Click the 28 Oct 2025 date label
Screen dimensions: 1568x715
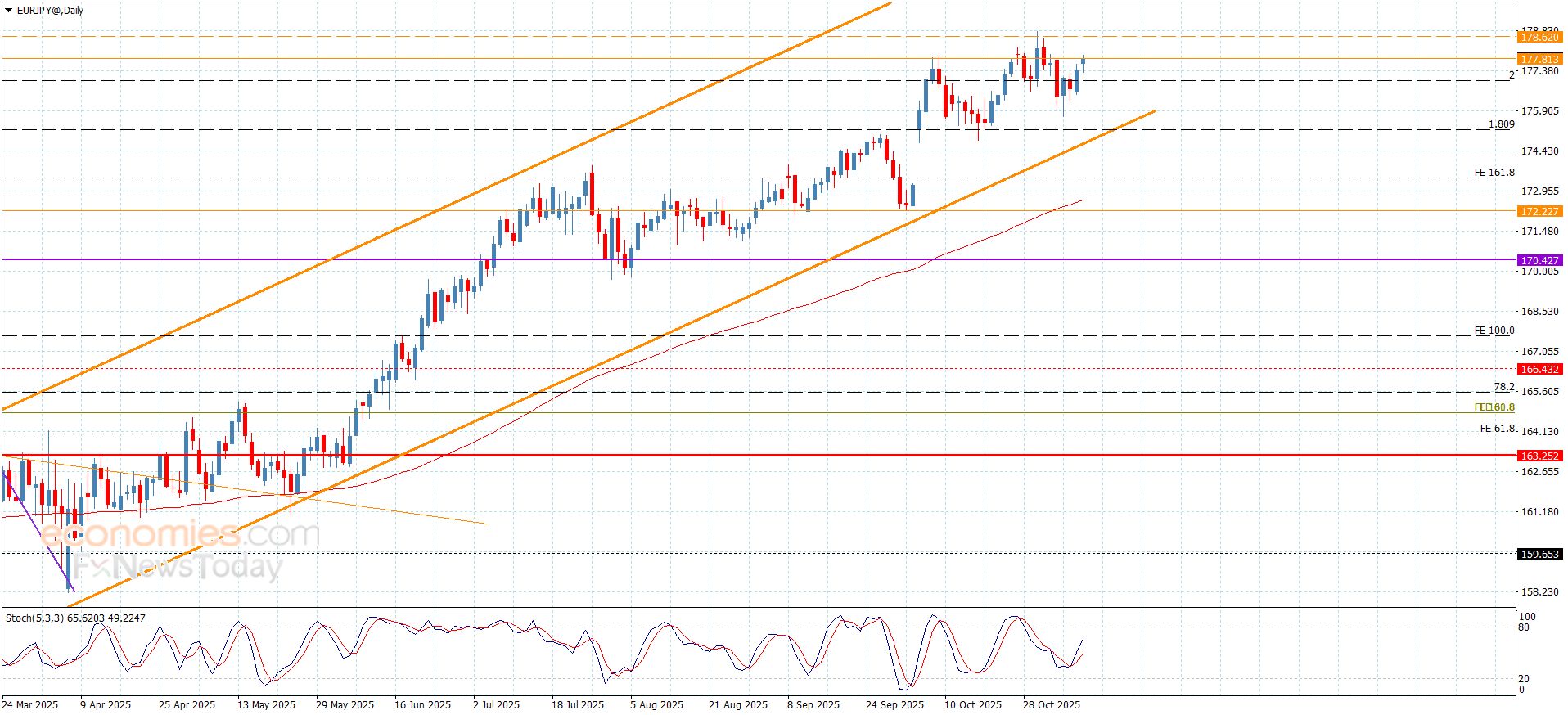(1052, 705)
